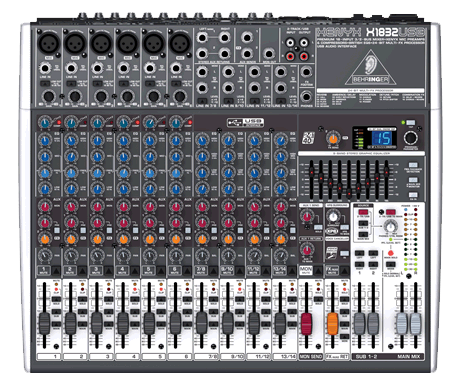The height and width of the screenshot is (385, 461).
Task: Click the white 2-TRACK OUTPUT RCA jack
Action: tap(304, 43)
